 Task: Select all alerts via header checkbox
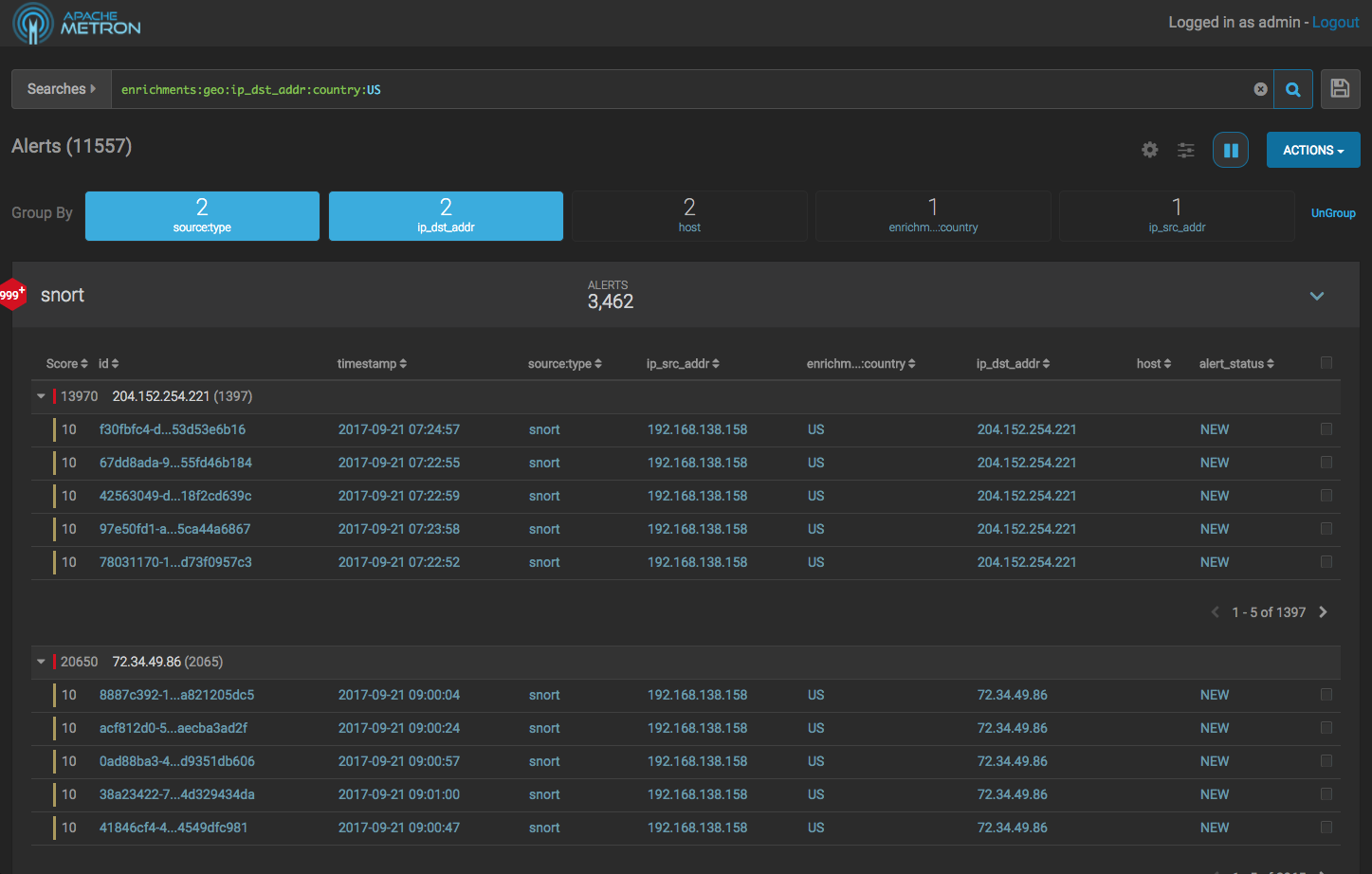click(x=1326, y=363)
